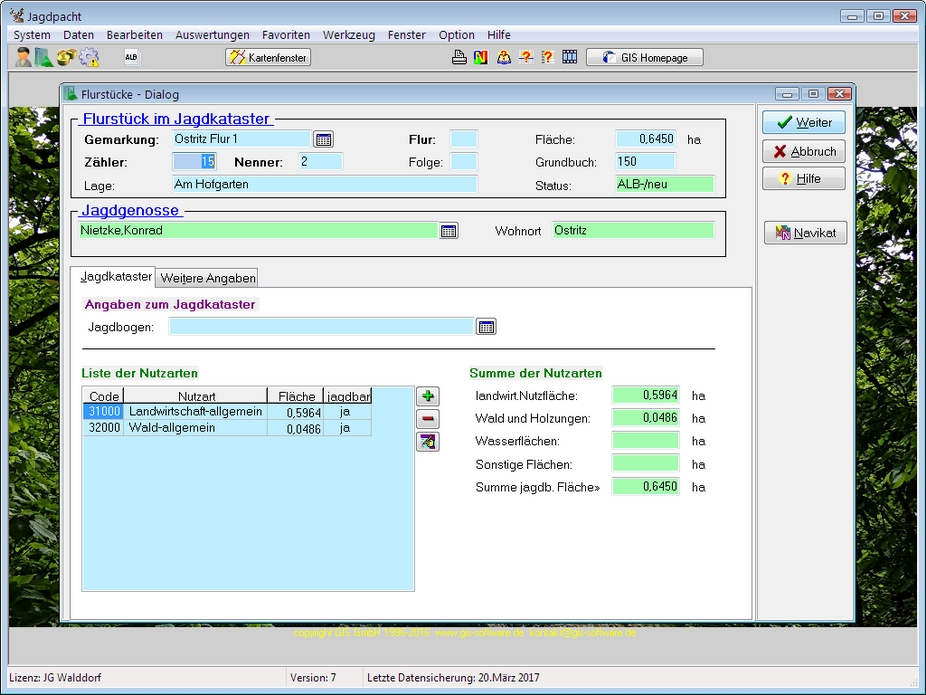Click the yellow question mark toolbar icon
This screenshot has height=695, width=926.
coord(547,57)
